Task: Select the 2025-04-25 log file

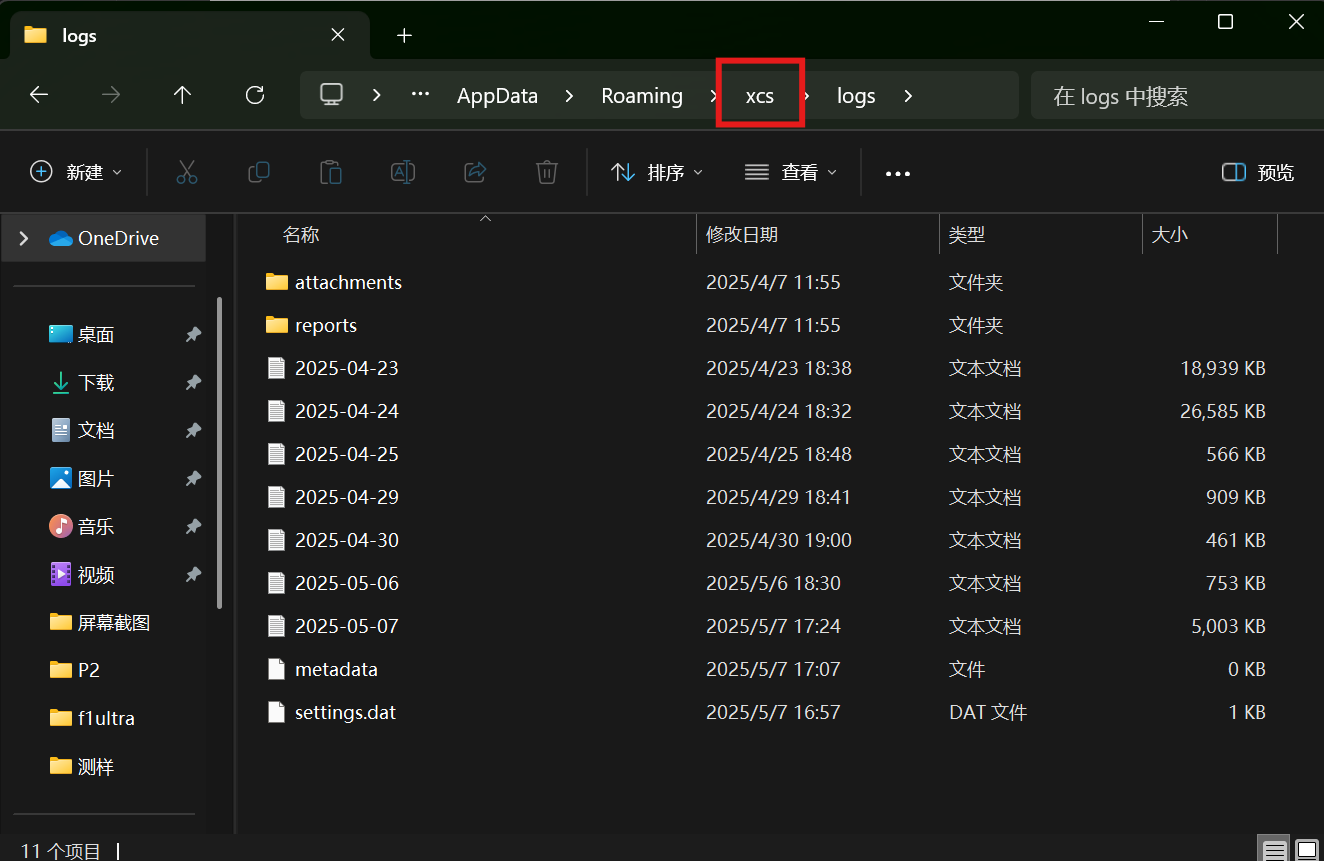Action: (x=346, y=454)
